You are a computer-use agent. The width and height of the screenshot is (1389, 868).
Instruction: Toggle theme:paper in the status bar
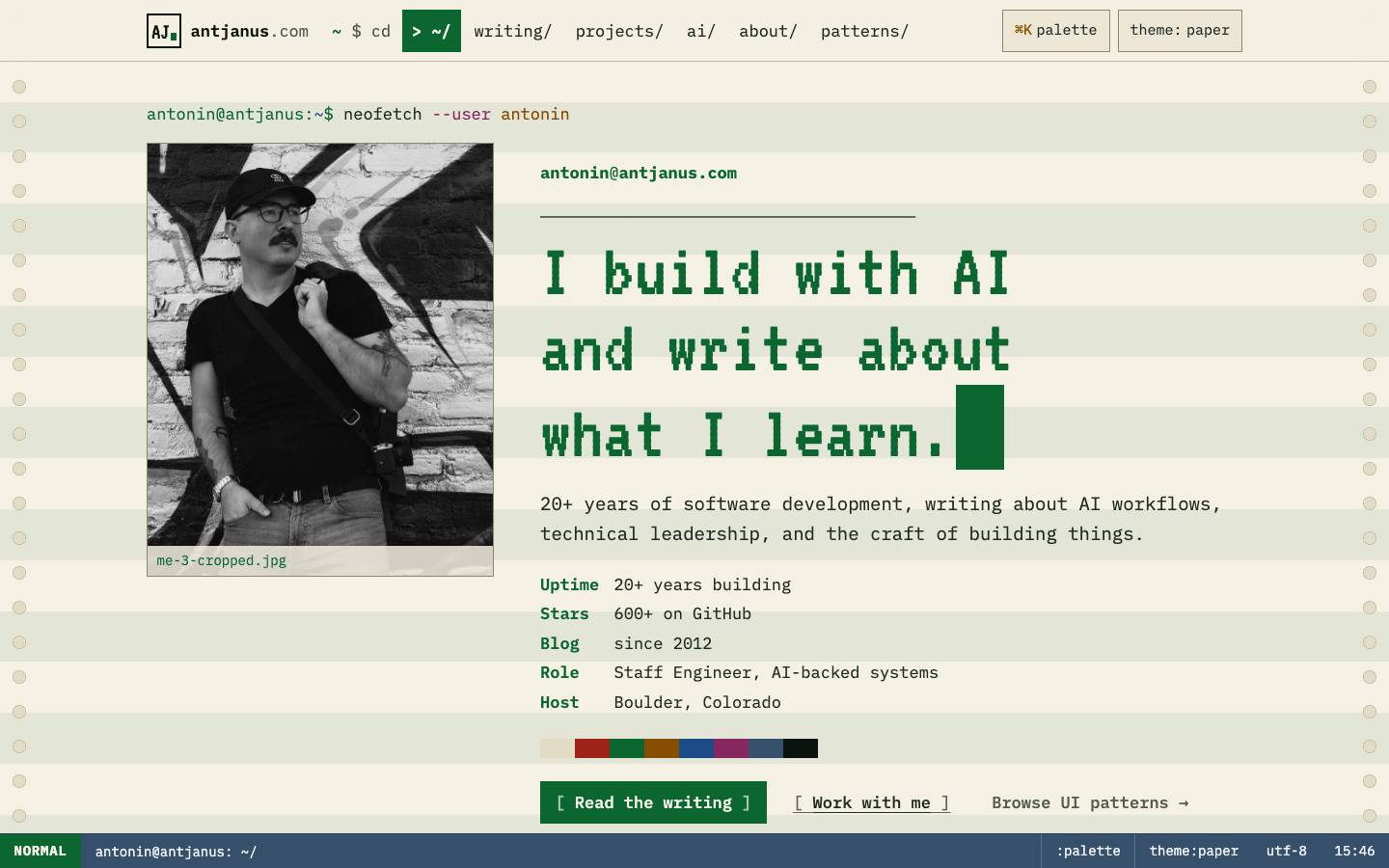point(1193,851)
